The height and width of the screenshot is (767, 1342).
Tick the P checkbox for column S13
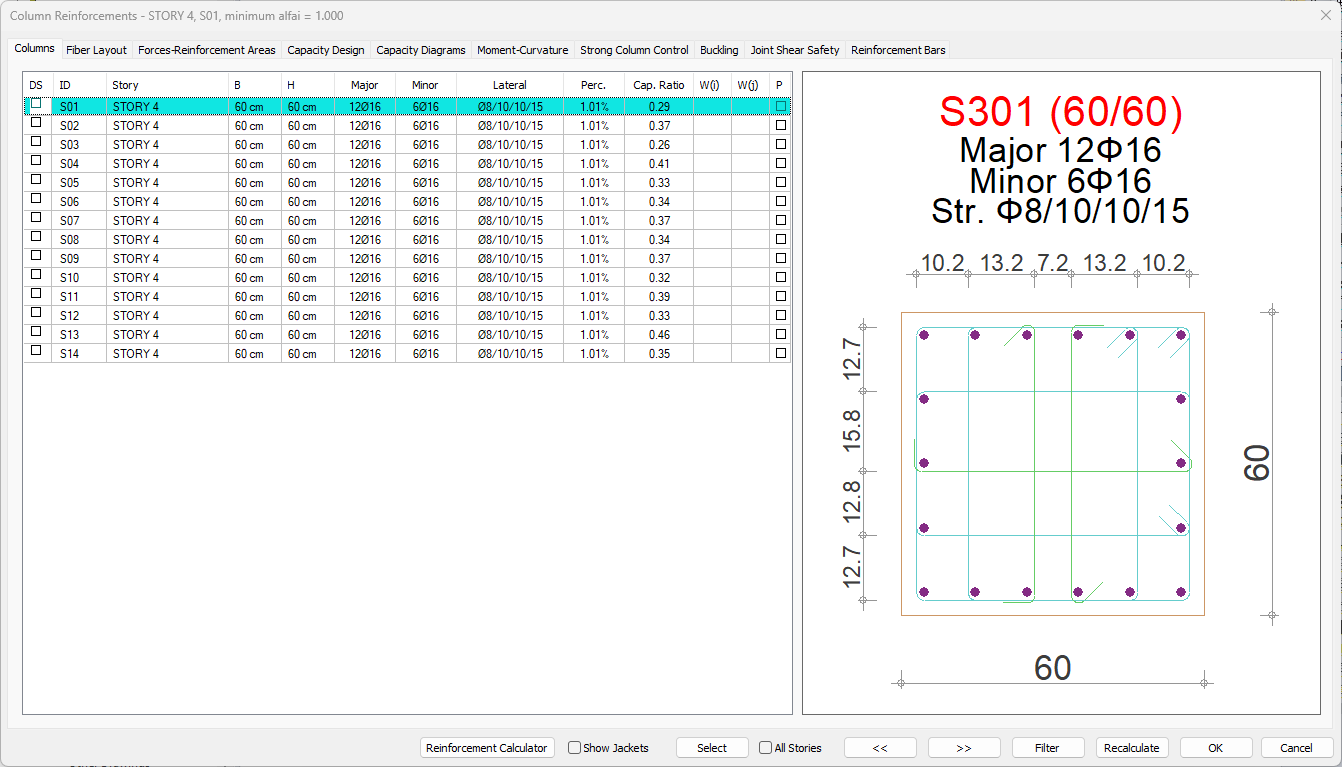point(781,334)
